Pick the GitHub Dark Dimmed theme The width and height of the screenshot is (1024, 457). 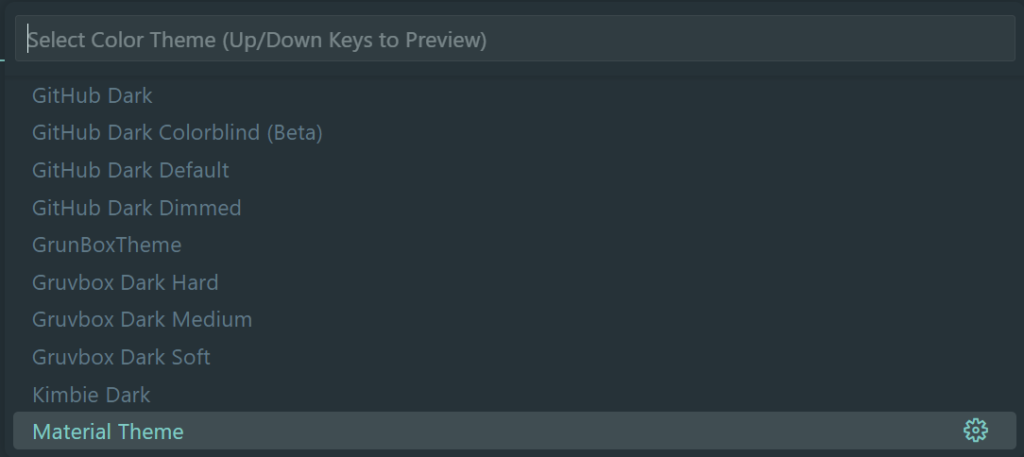pos(137,208)
